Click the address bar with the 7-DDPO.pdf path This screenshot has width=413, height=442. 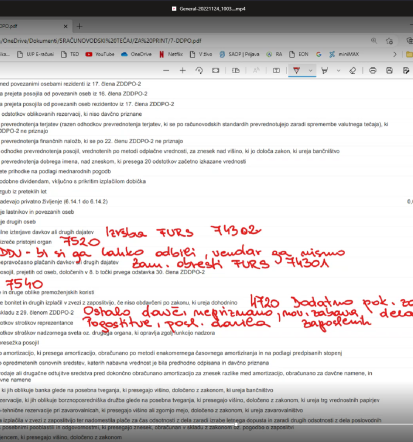pyautogui.click(x=100, y=41)
